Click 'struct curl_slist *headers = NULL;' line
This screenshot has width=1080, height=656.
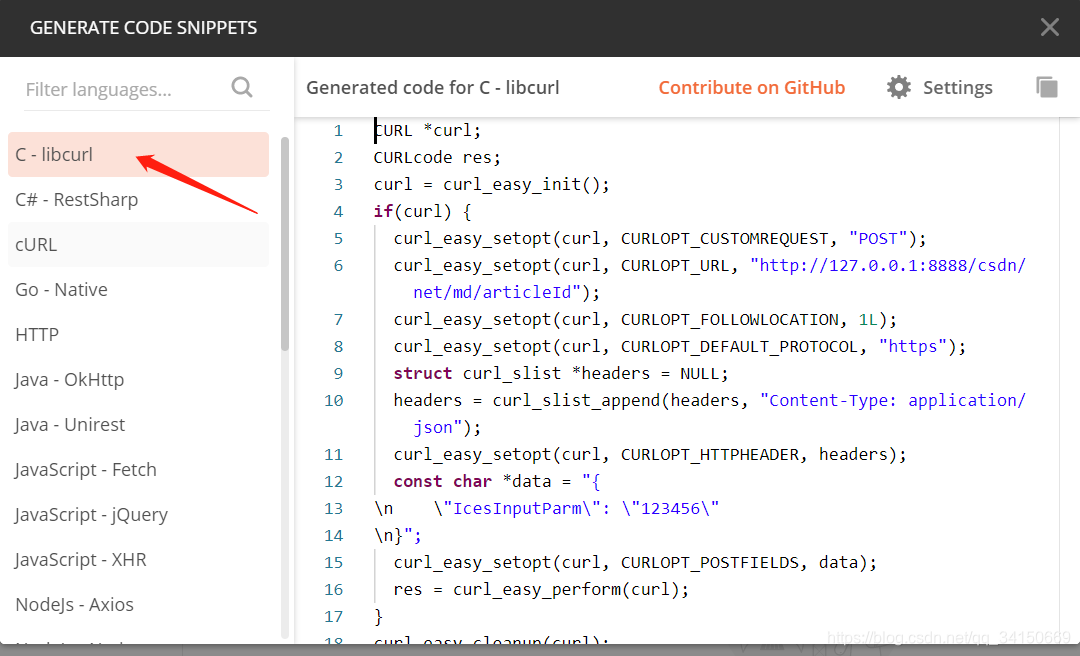coord(561,373)
